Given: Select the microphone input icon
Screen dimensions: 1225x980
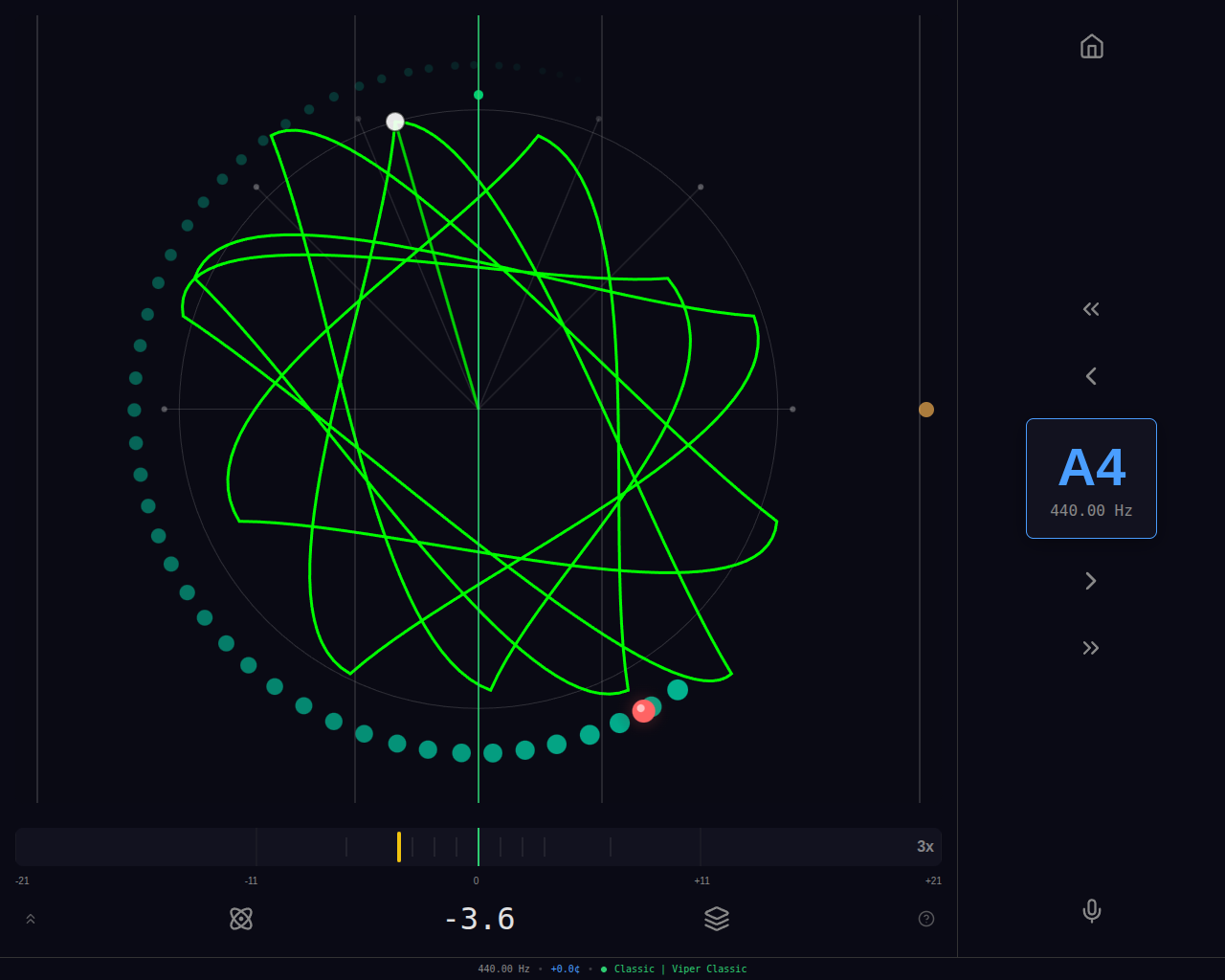Looking at the screenshot, I should click(x=1091, y=911).
